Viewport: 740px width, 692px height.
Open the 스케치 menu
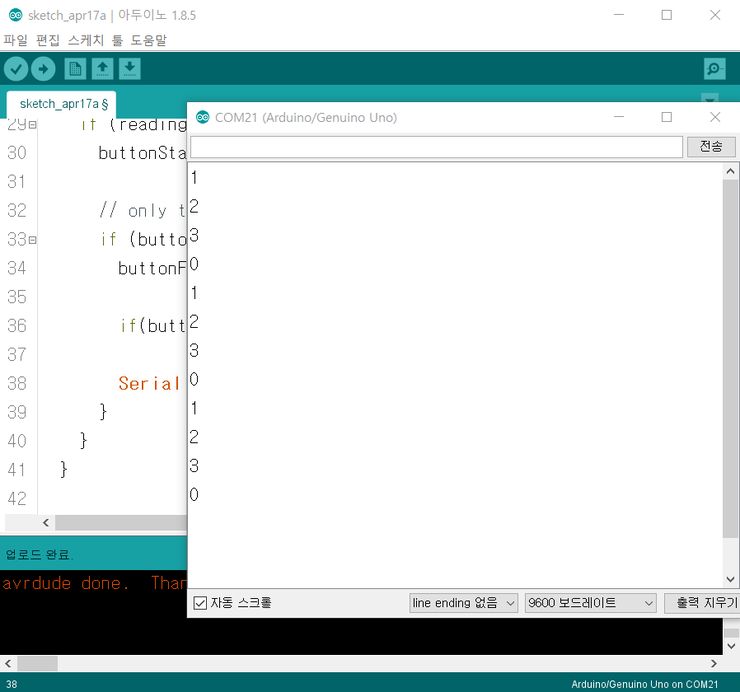(x=85, y=41)
